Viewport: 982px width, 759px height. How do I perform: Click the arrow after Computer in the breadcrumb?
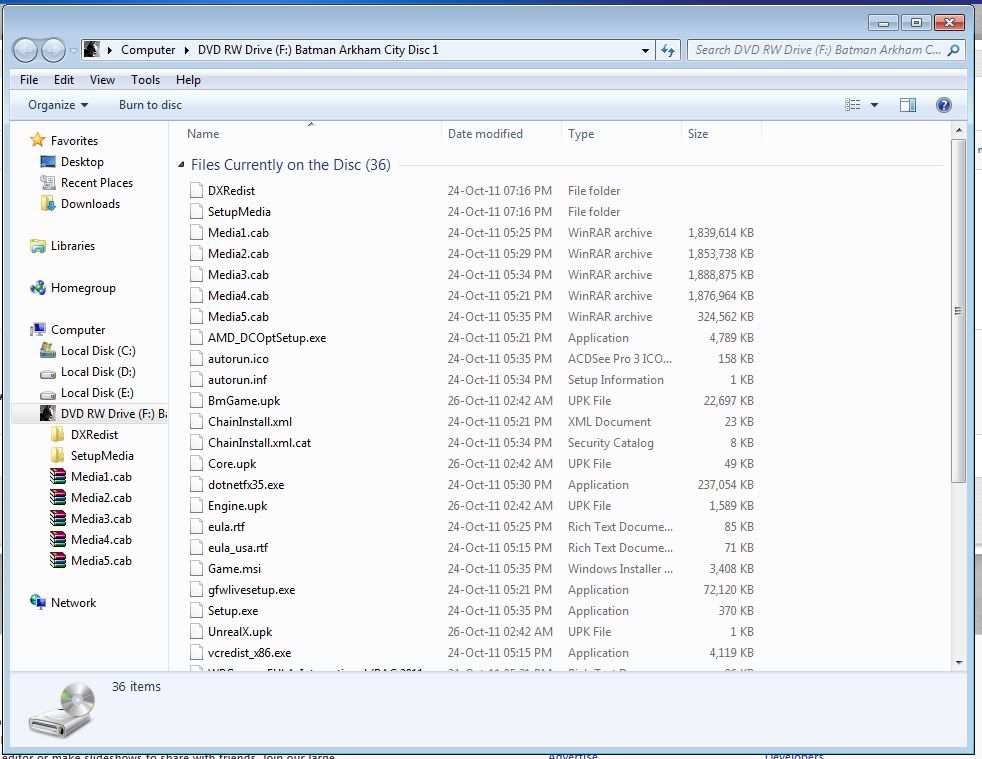coord(187,50)
